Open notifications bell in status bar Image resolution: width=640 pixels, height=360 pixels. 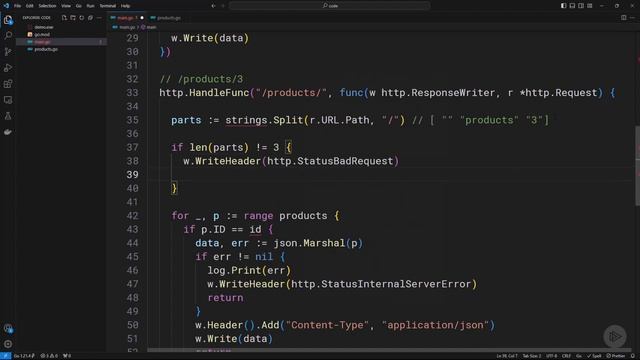pyautogui.click(x=633, y=356)
